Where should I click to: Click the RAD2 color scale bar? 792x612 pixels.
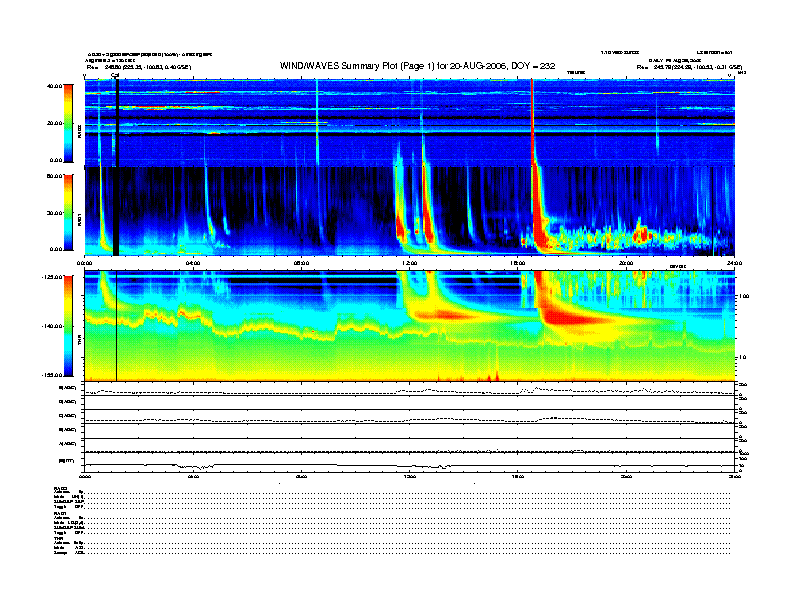[68, 123]
